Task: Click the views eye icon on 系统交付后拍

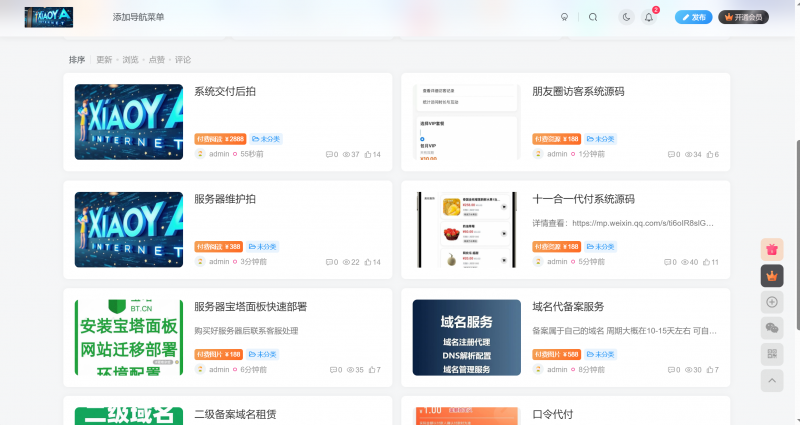Action: click(x=346, y=154)
